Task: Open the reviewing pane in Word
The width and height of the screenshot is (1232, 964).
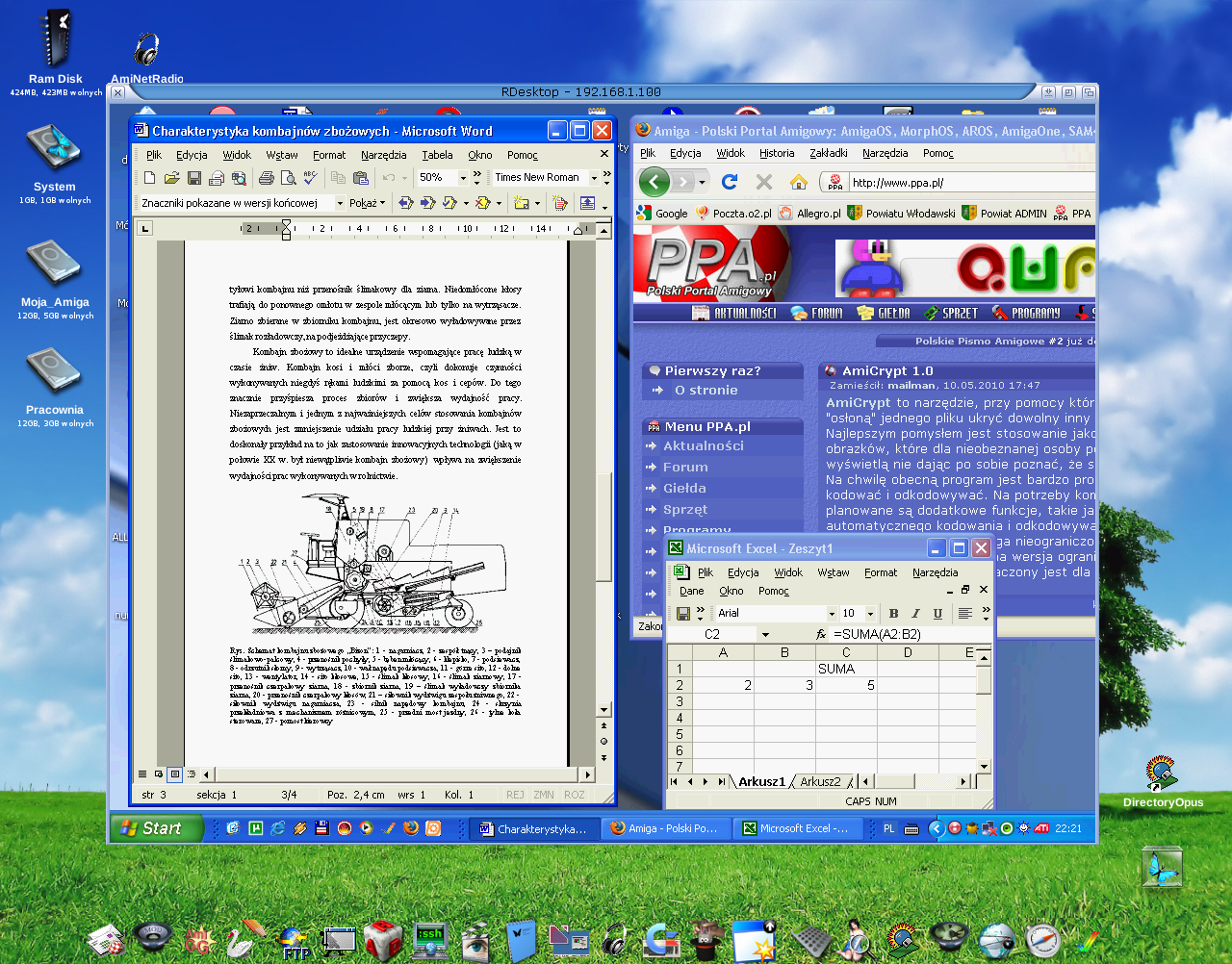Action: [587, 203]
